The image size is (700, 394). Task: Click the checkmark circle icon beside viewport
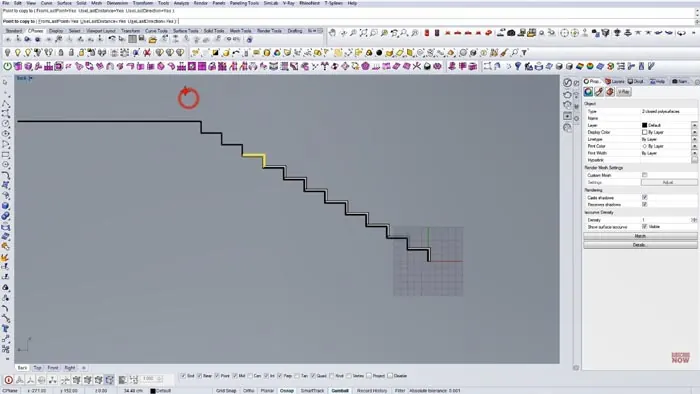point(567,83)
